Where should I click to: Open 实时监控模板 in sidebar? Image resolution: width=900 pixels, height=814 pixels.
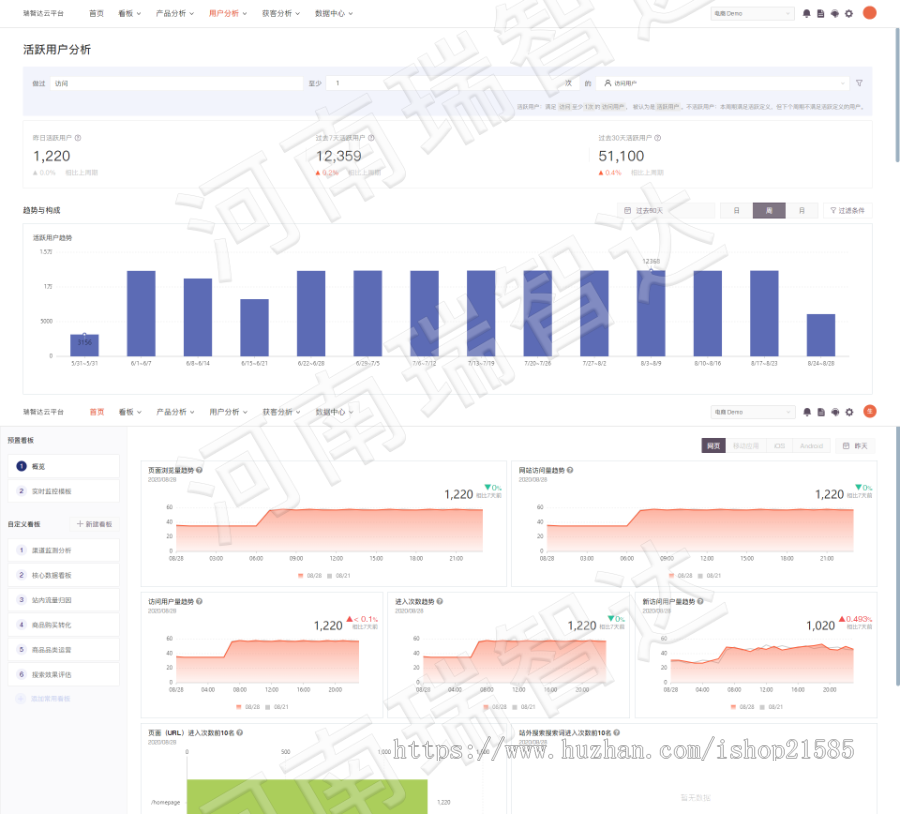click(x=64, y=491)
